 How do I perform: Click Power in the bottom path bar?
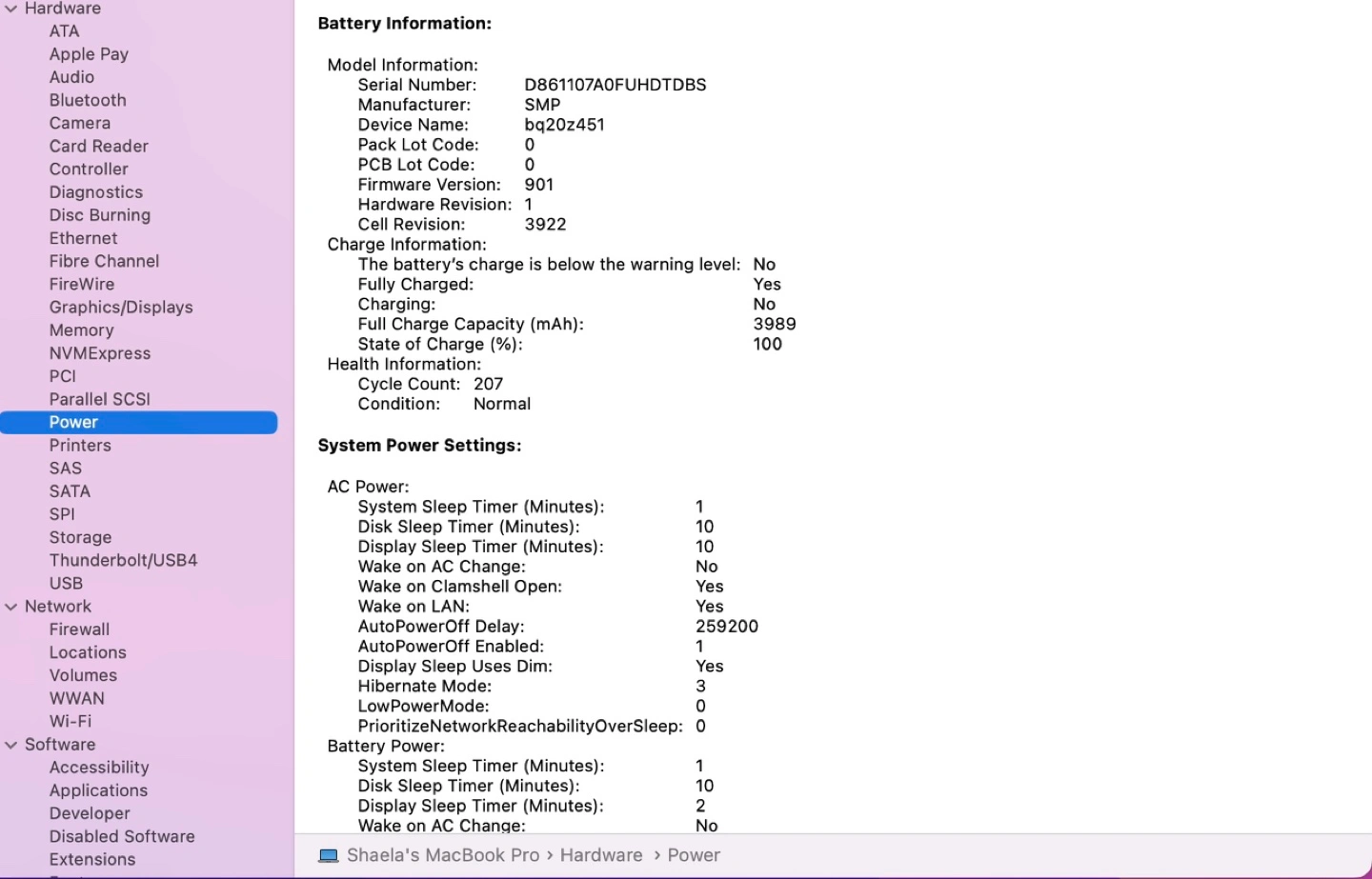pyautogui.click(x=694, y=855)
